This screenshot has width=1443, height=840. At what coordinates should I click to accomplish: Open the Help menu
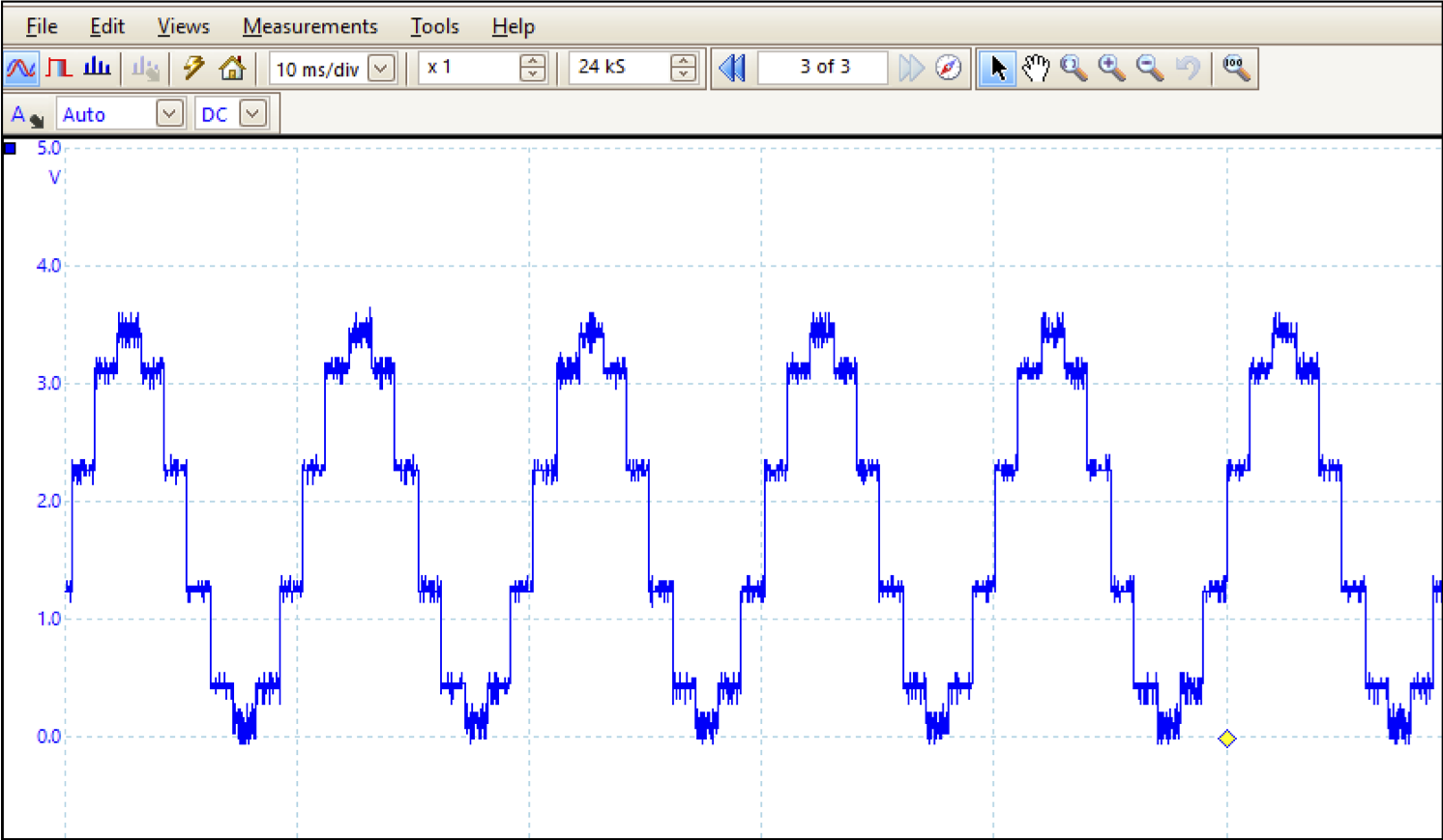[x=513, y=26]
